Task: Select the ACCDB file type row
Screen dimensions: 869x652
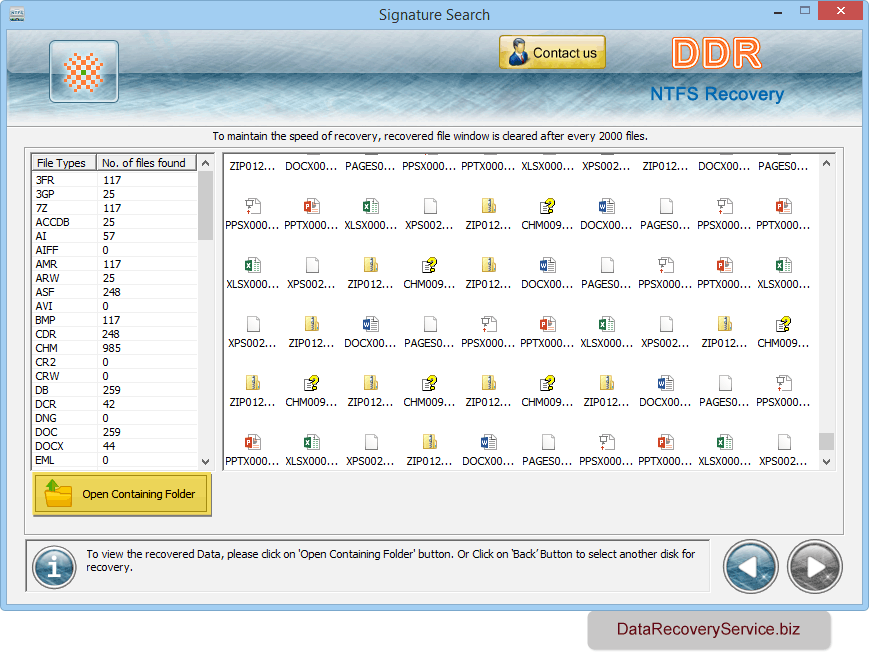Action: [114, 222]
